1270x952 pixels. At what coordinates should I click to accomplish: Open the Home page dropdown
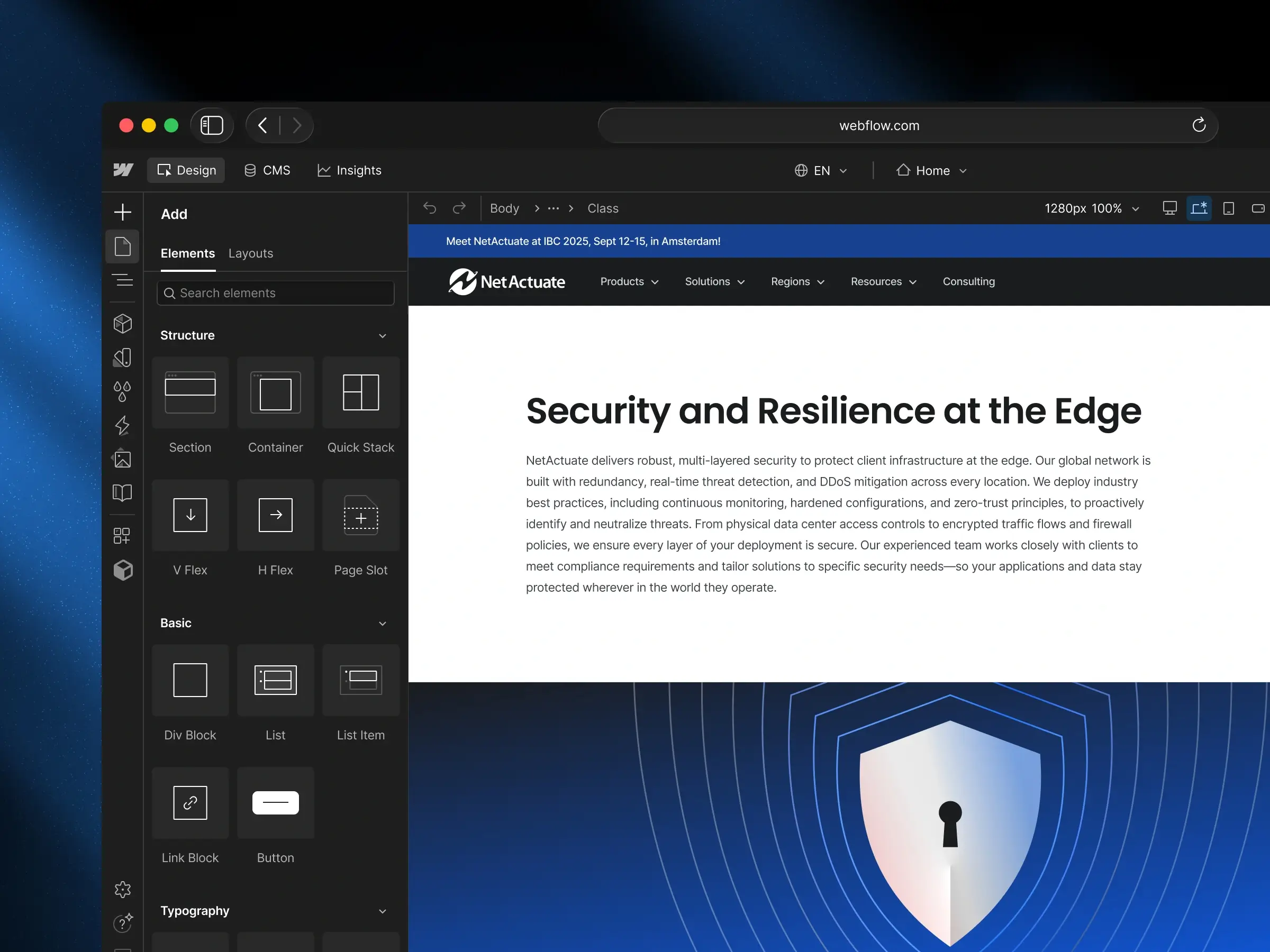pyautogui.click(x=932, y=170)
